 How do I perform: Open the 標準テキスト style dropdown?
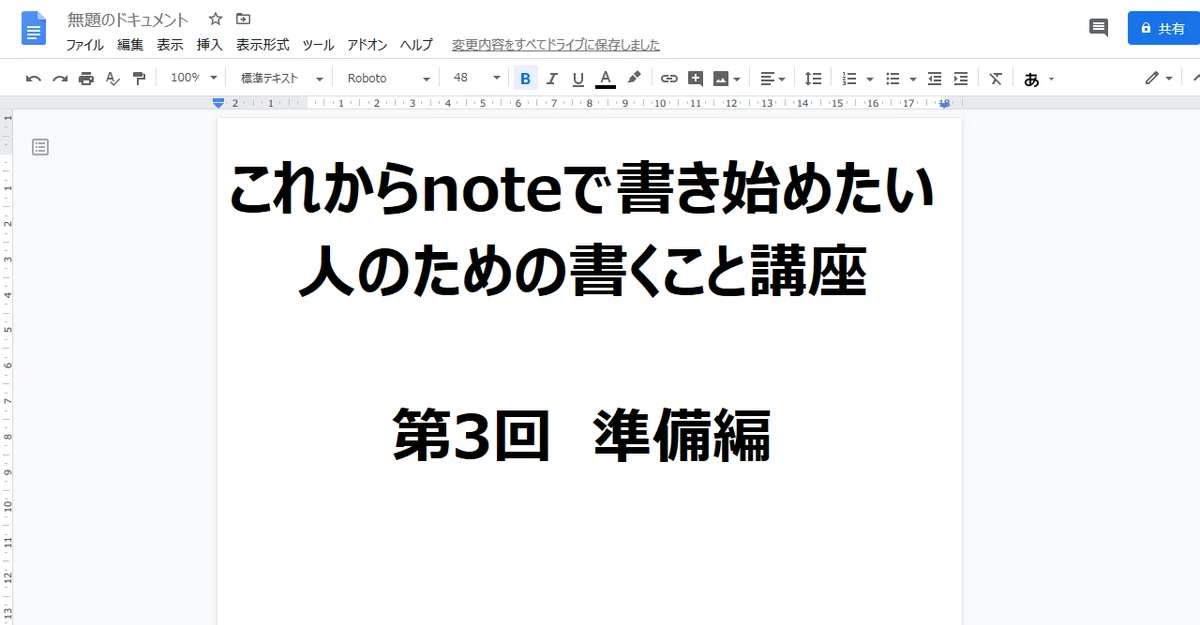[283, 78]
